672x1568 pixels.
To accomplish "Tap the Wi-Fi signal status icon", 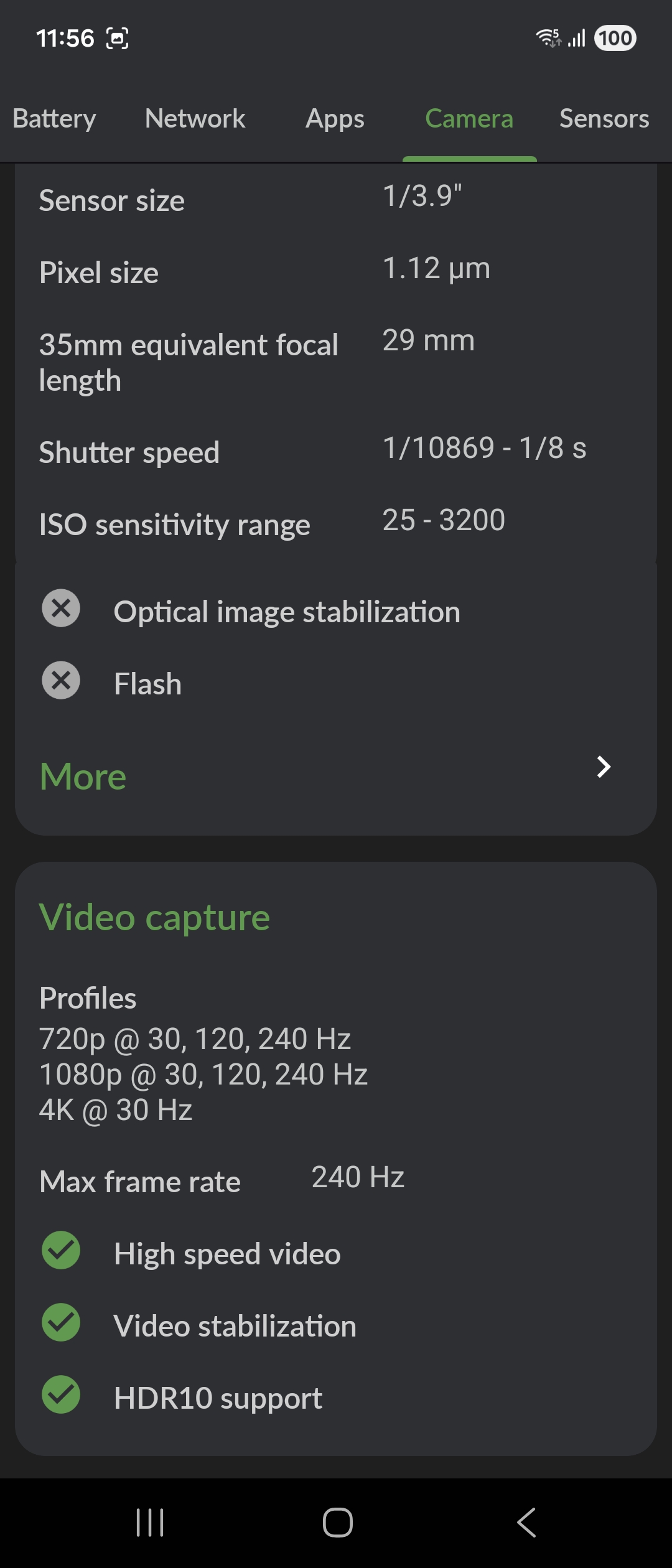I will tap(548, 38).
